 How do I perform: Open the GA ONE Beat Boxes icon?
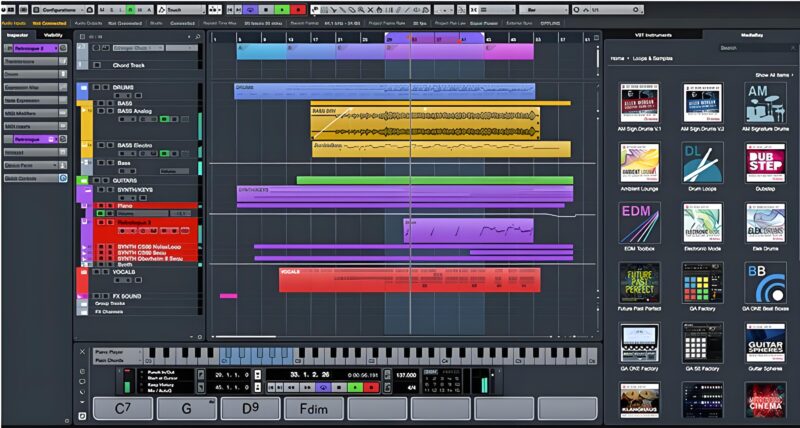(765, 283)
